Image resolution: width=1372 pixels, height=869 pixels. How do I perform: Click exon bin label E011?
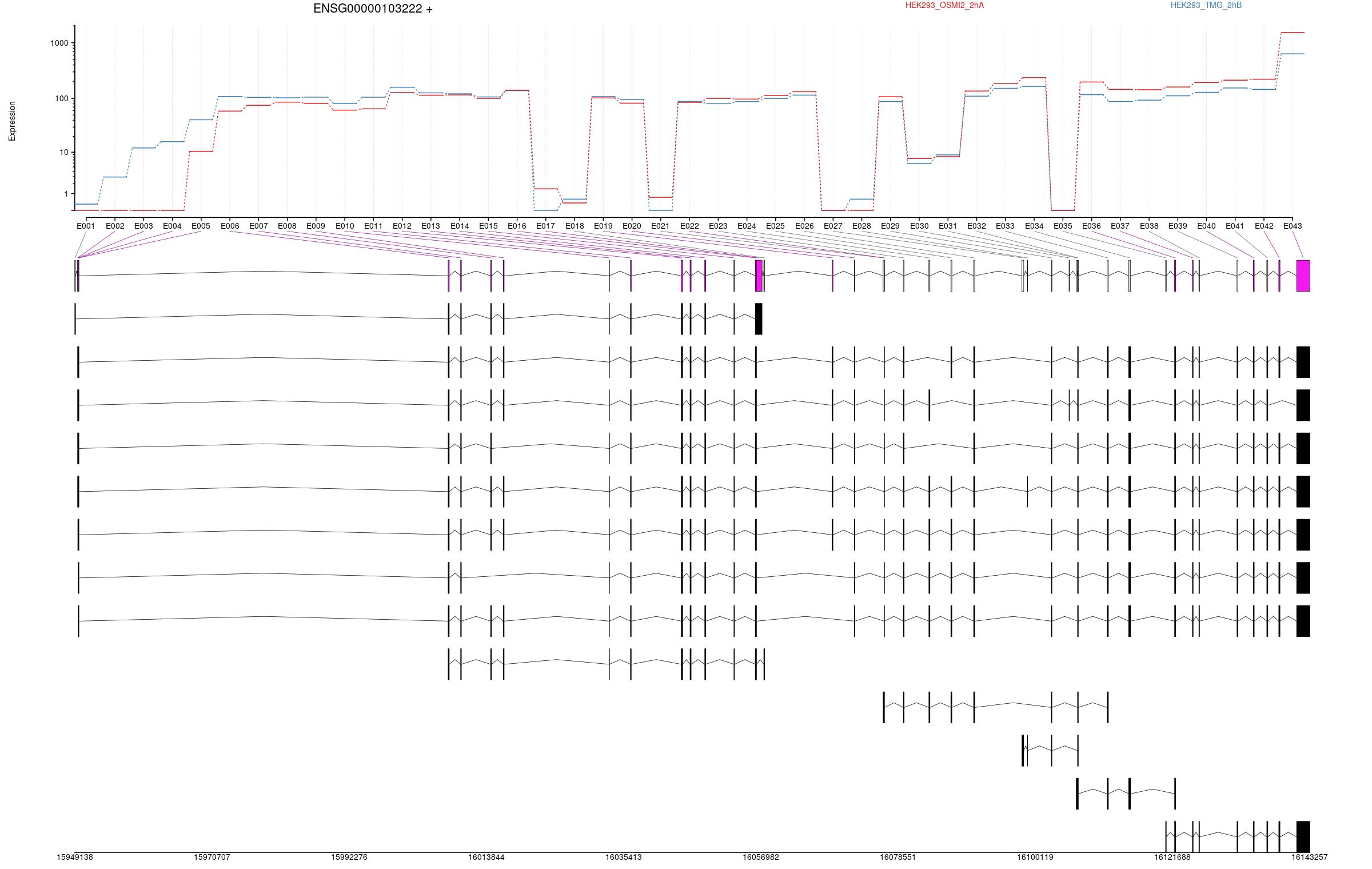(x=373, y=226)
